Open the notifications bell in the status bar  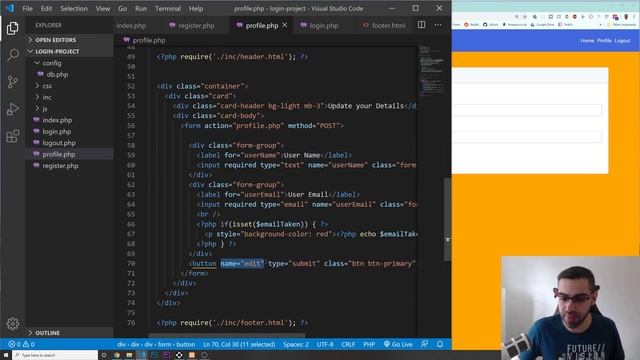coord(440,344)
